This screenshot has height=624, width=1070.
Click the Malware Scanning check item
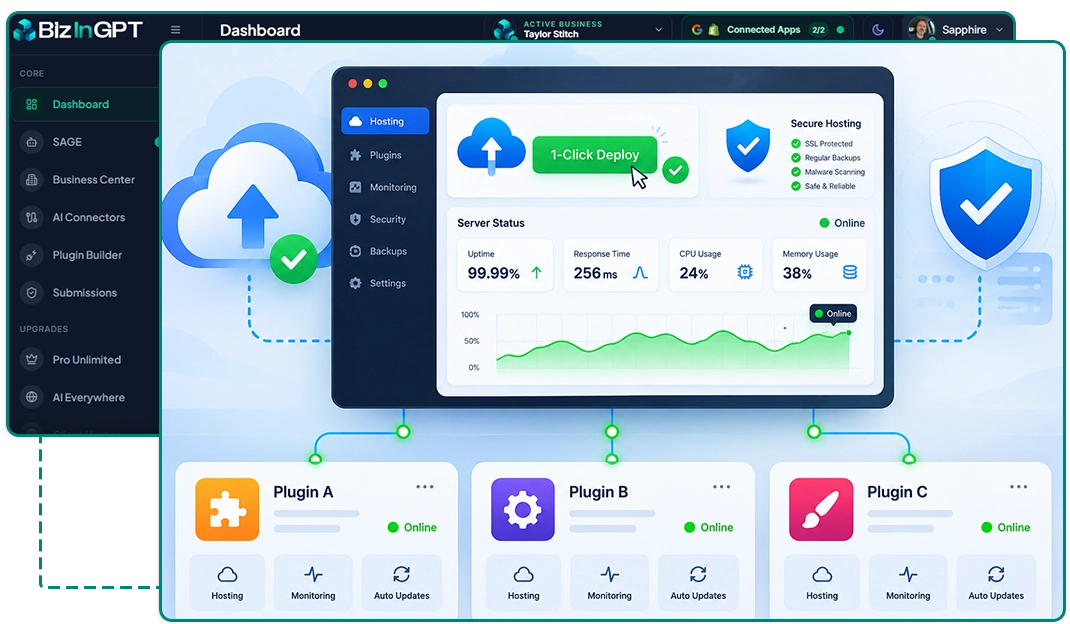coord(828,172)
